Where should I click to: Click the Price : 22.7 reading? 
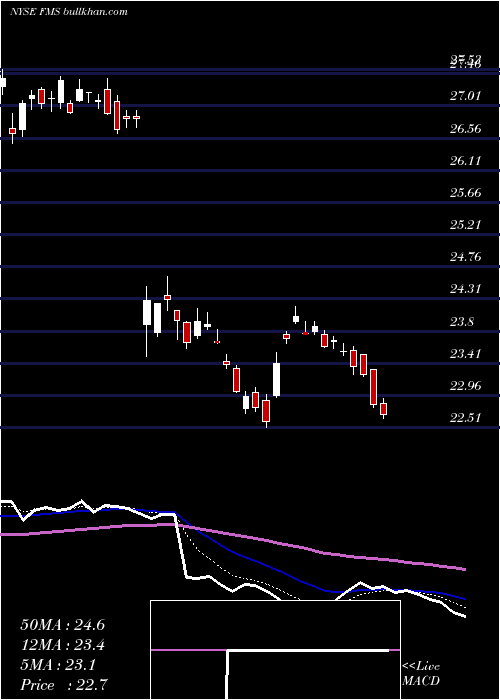[x=64, y=684]
